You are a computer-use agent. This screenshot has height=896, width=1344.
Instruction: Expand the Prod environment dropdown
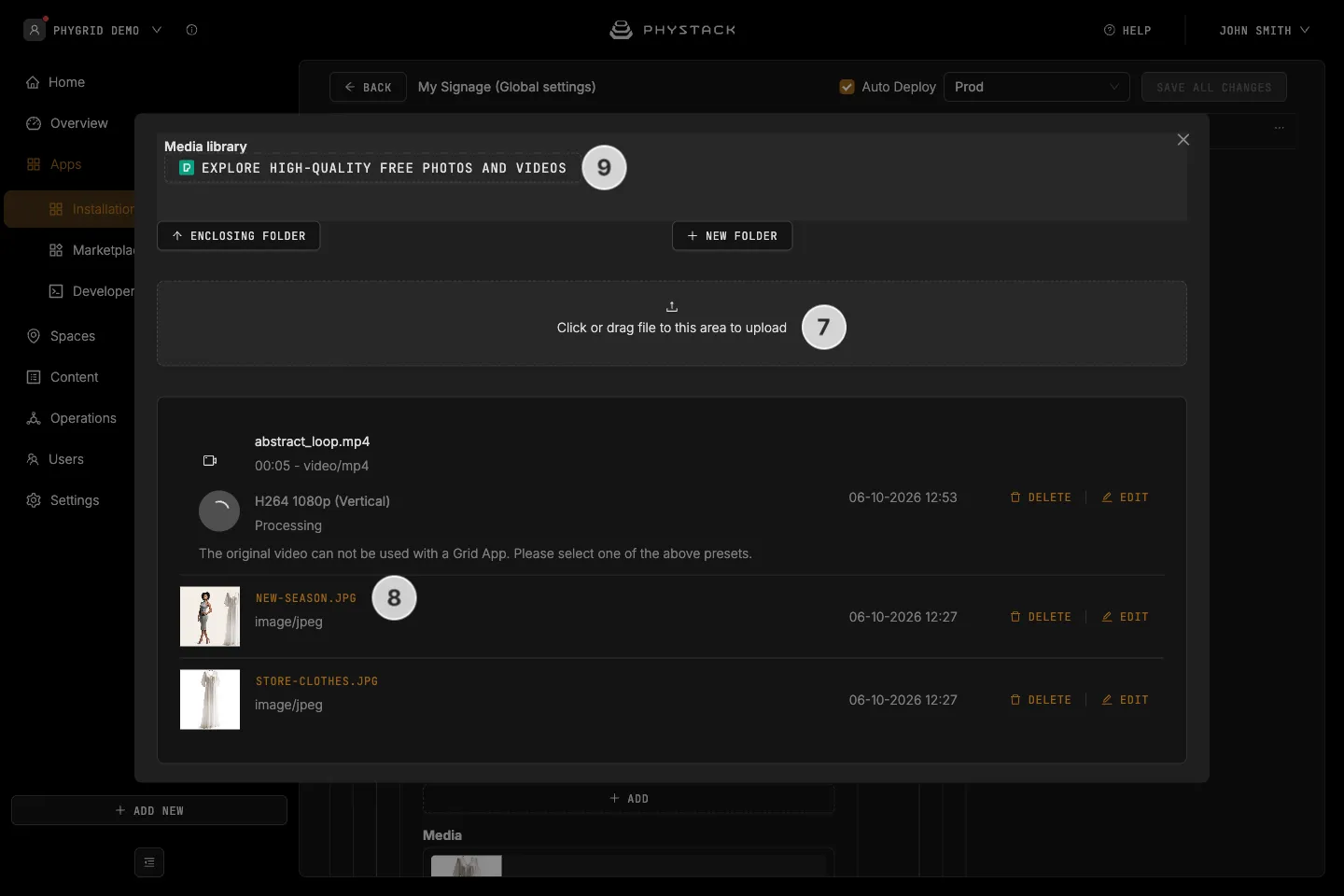[1037, 87]
